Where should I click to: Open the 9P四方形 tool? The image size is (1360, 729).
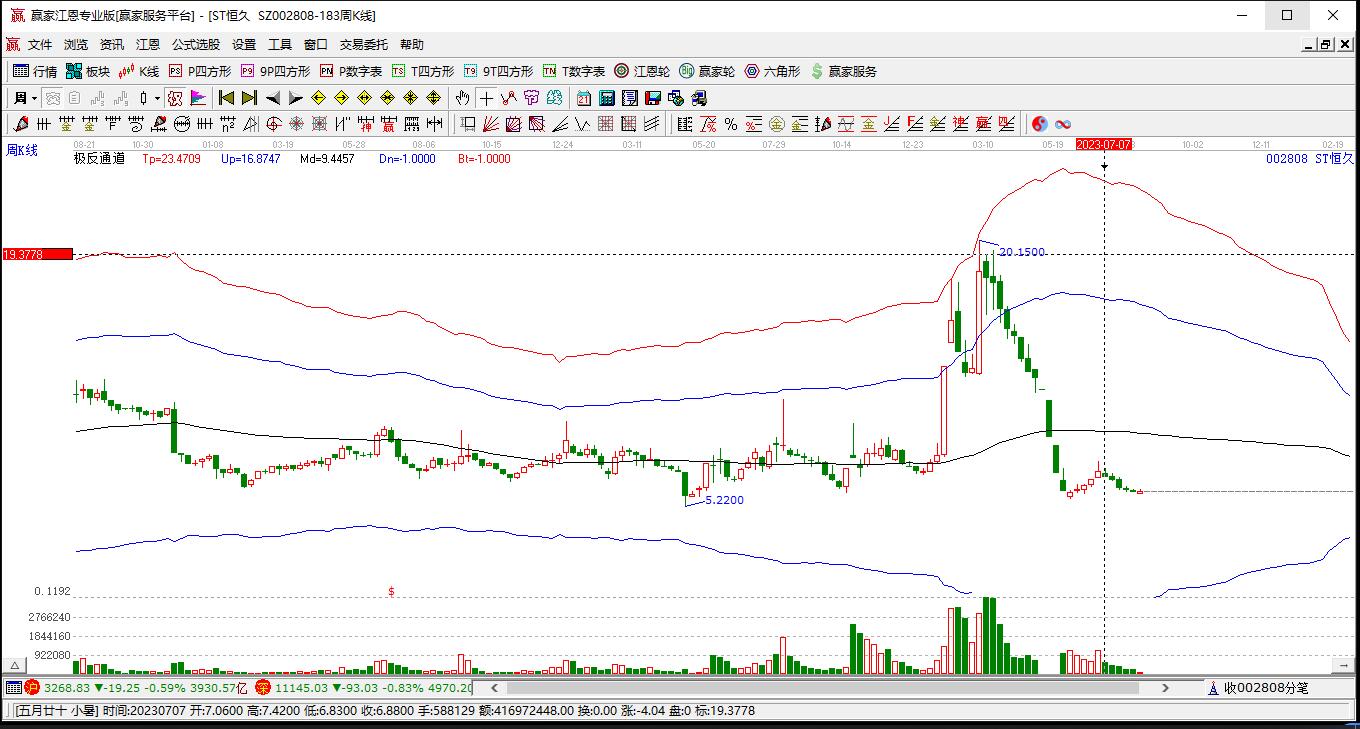pyautogui.click(x=275, y=71)
